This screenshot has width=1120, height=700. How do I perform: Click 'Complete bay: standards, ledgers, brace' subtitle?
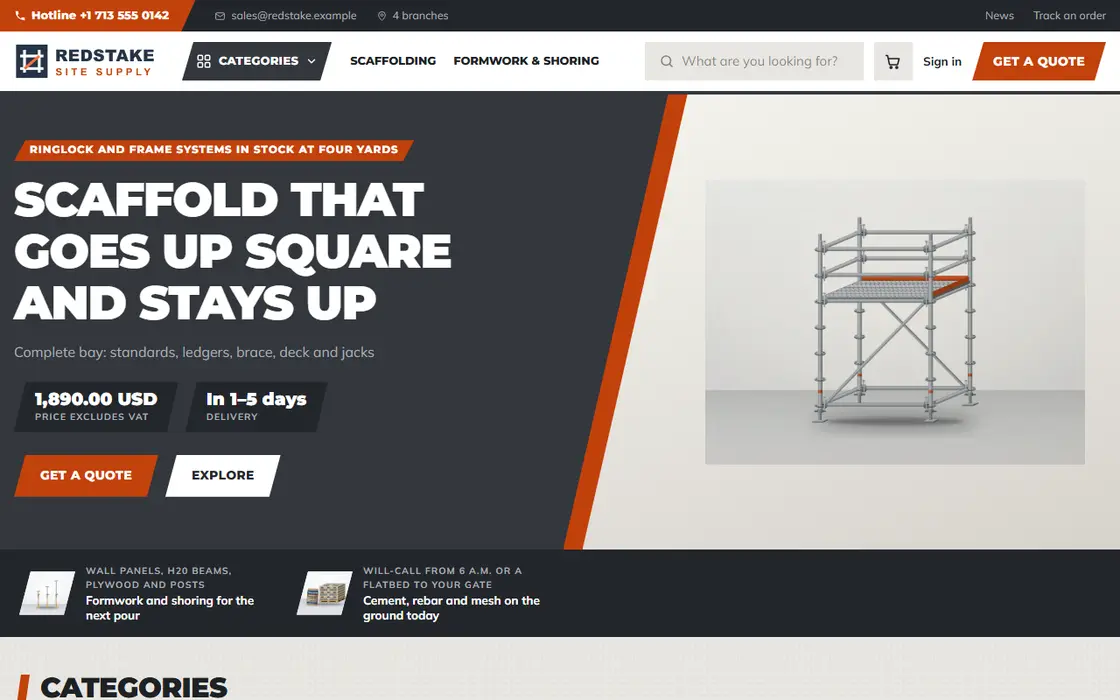click(194, 352)
